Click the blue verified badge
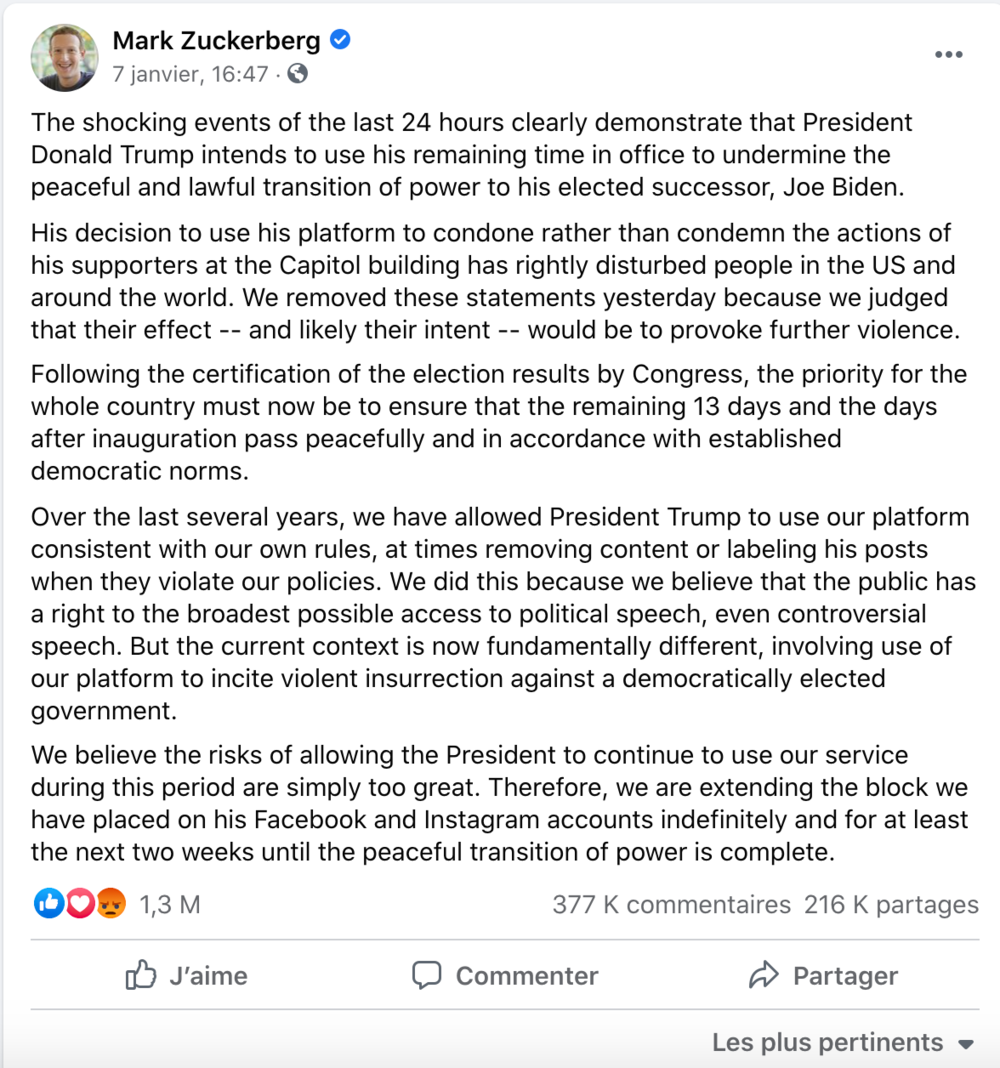 pyautogui.click(x=341, y=40)
